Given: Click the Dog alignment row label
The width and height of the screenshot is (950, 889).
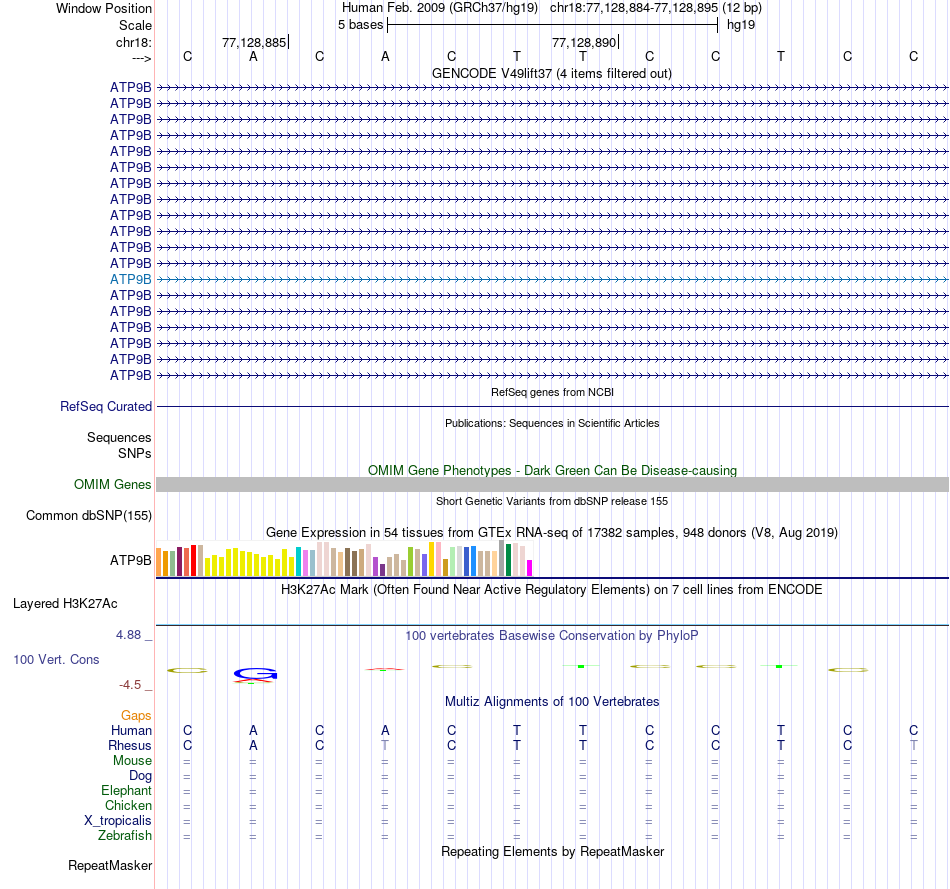Looking at the screenshot, I should pyautogui.click(x=140, y=776).
